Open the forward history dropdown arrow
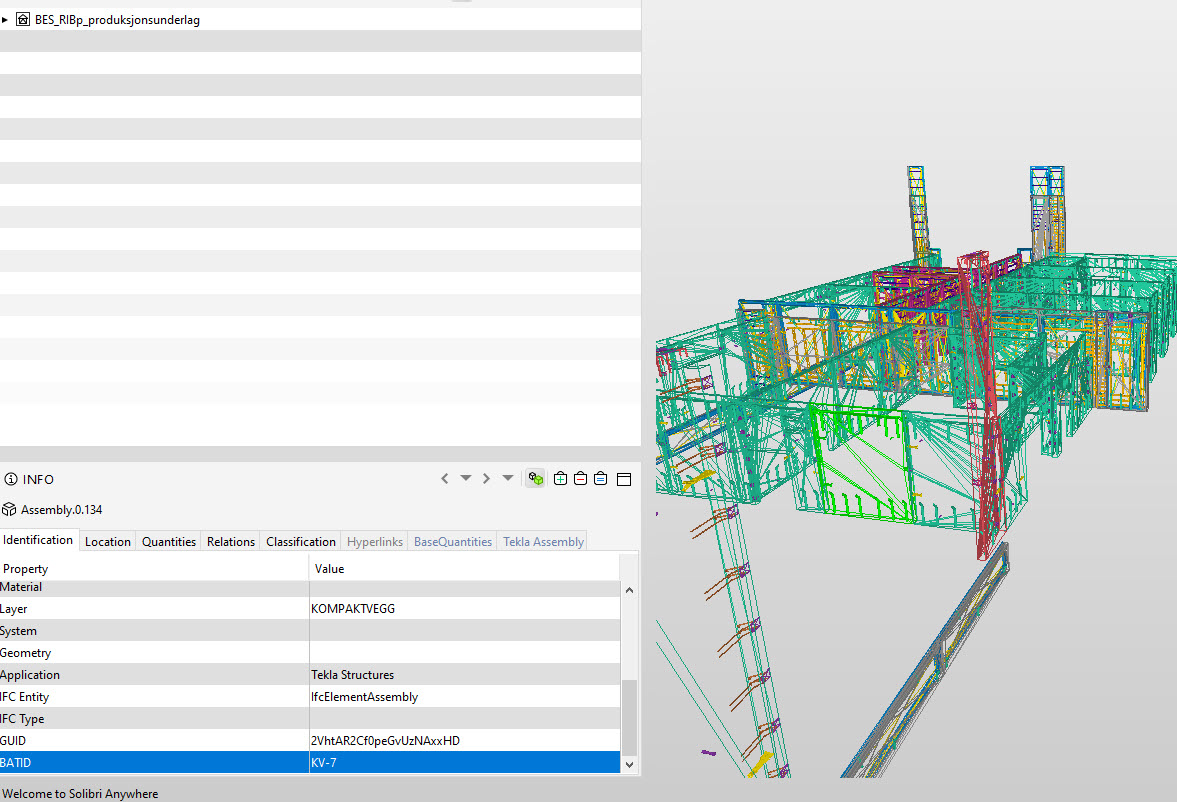 pos(507,479)
